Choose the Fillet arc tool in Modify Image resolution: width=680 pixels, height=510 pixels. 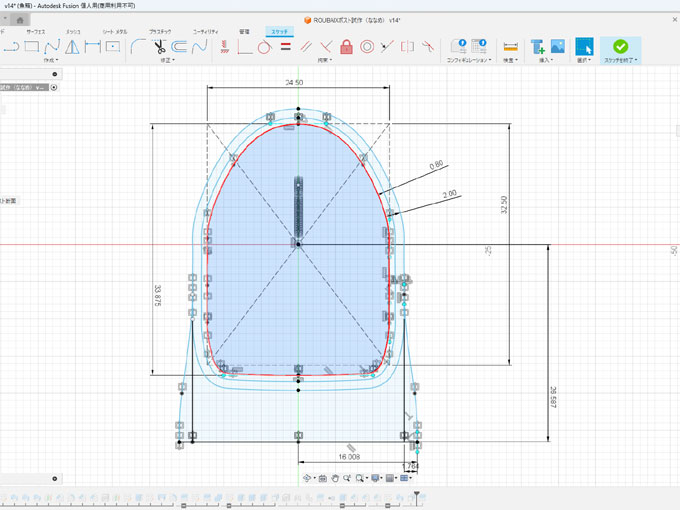(x=138, y=47)
